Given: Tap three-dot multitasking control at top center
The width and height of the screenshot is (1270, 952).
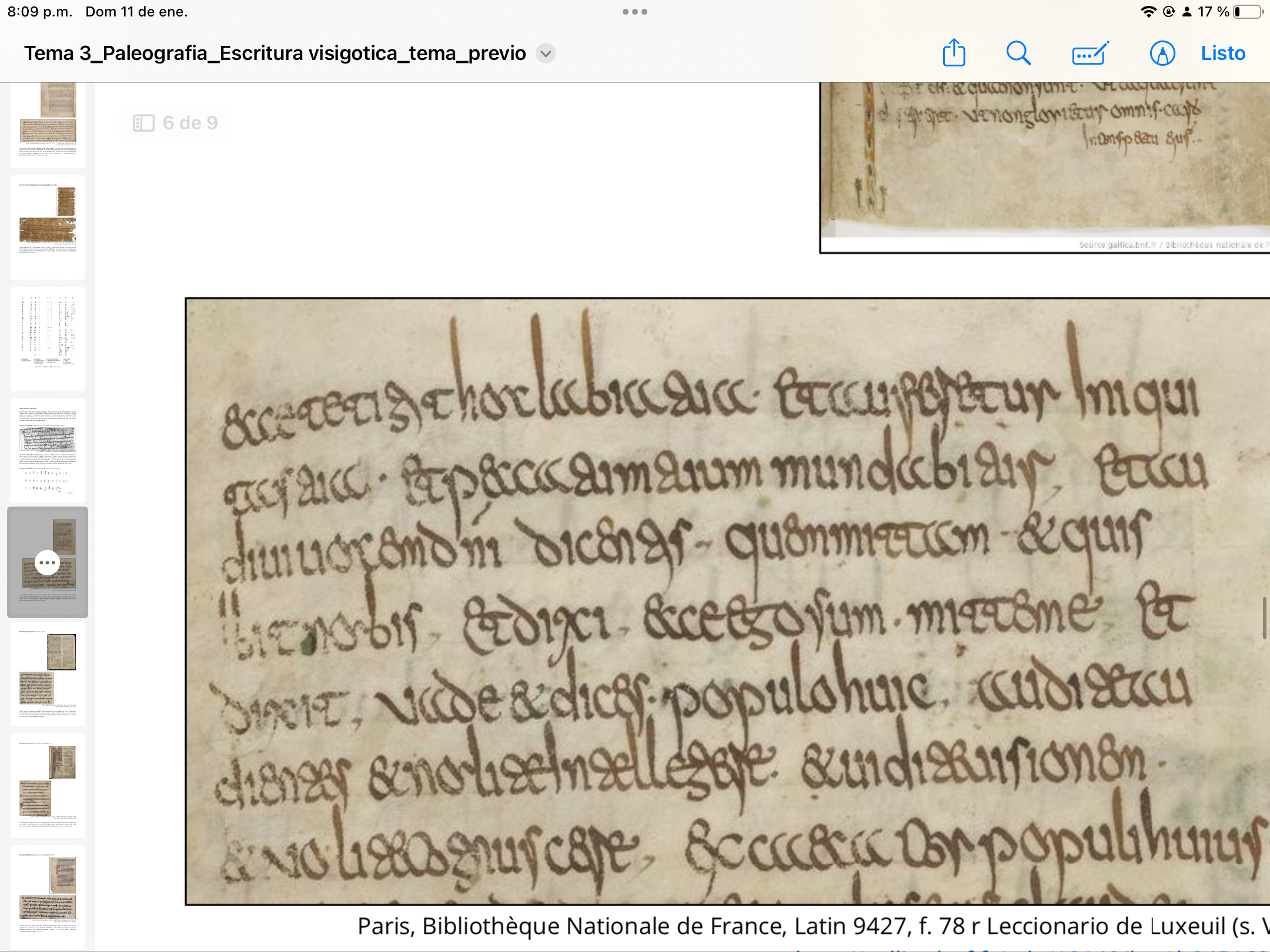Looking at the screenshot, I should [635, 12].
